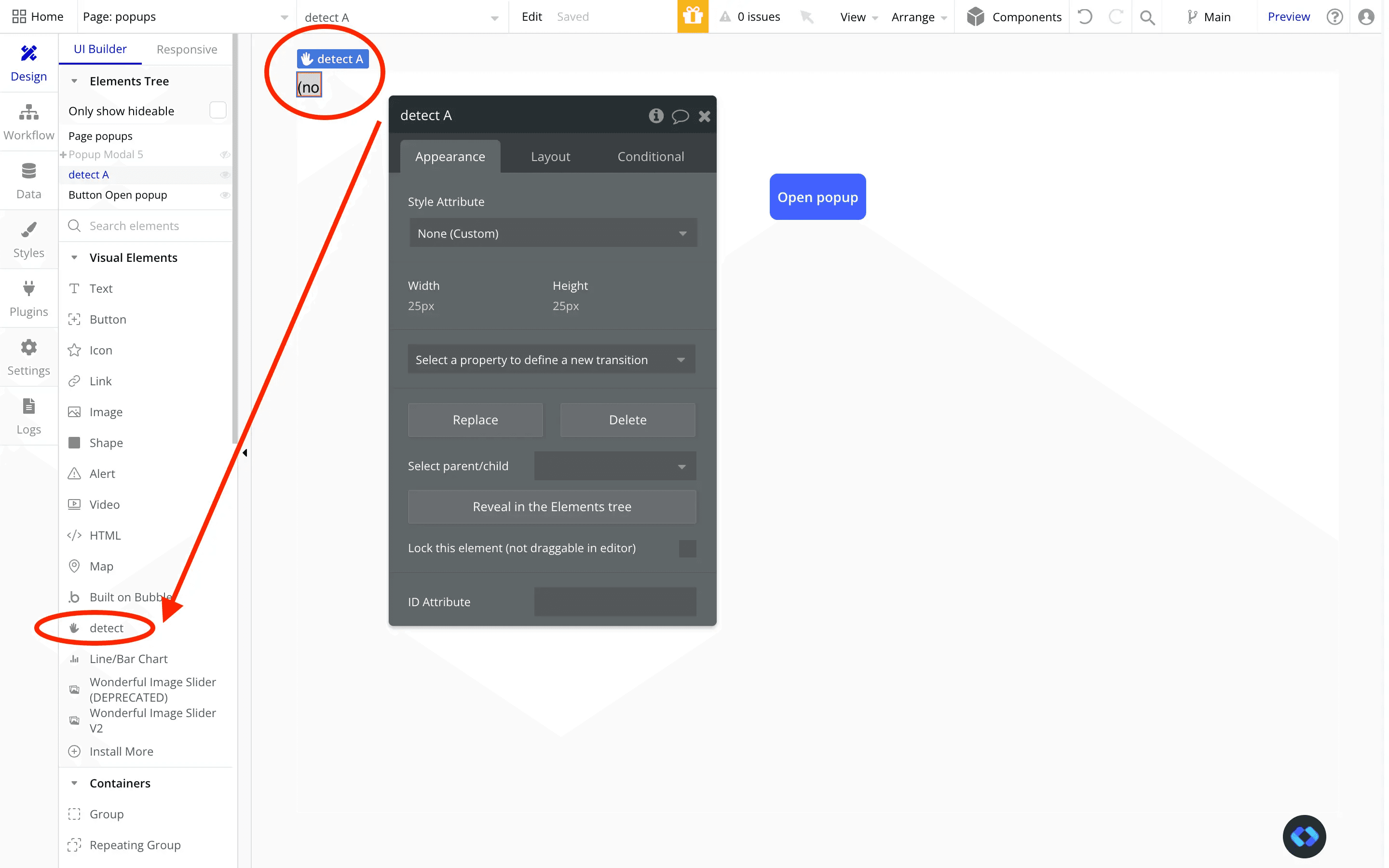Switch to the Conditional tab

coord(650,156)
